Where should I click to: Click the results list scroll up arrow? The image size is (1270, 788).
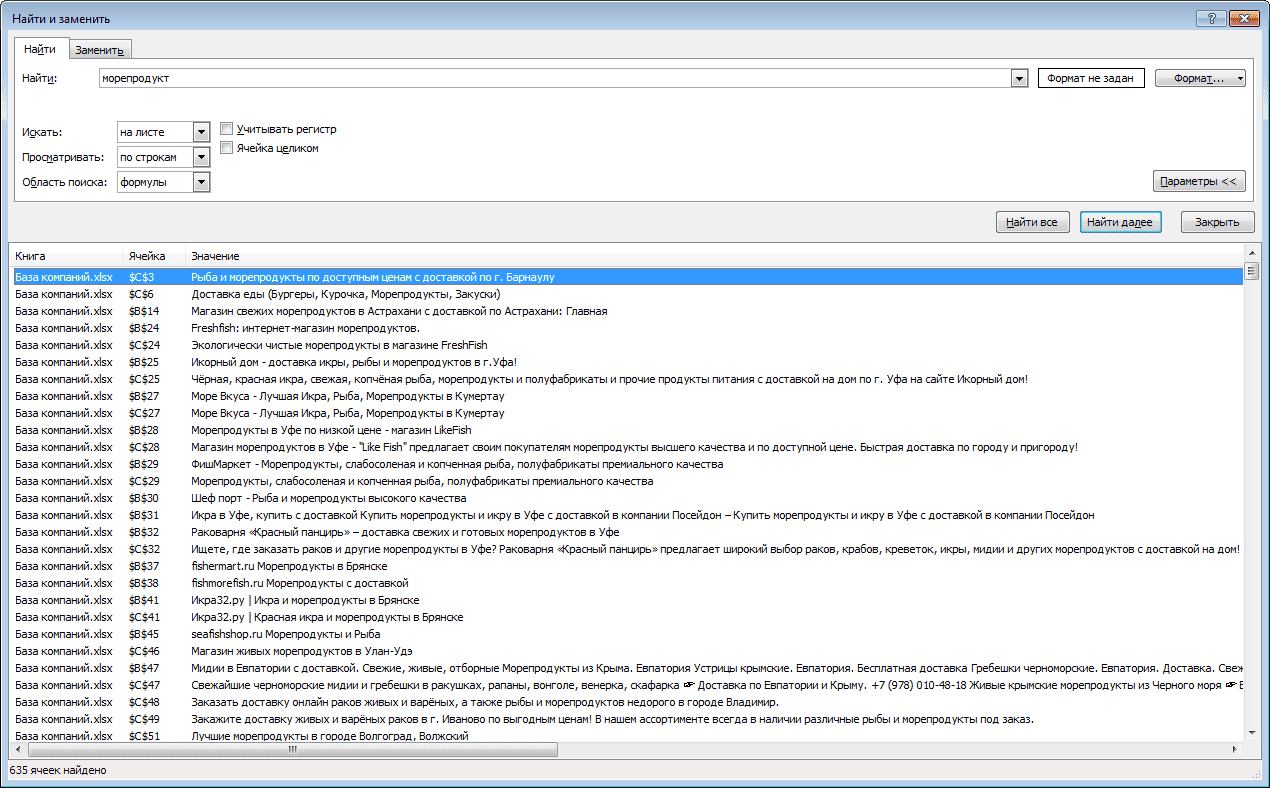1251,253
